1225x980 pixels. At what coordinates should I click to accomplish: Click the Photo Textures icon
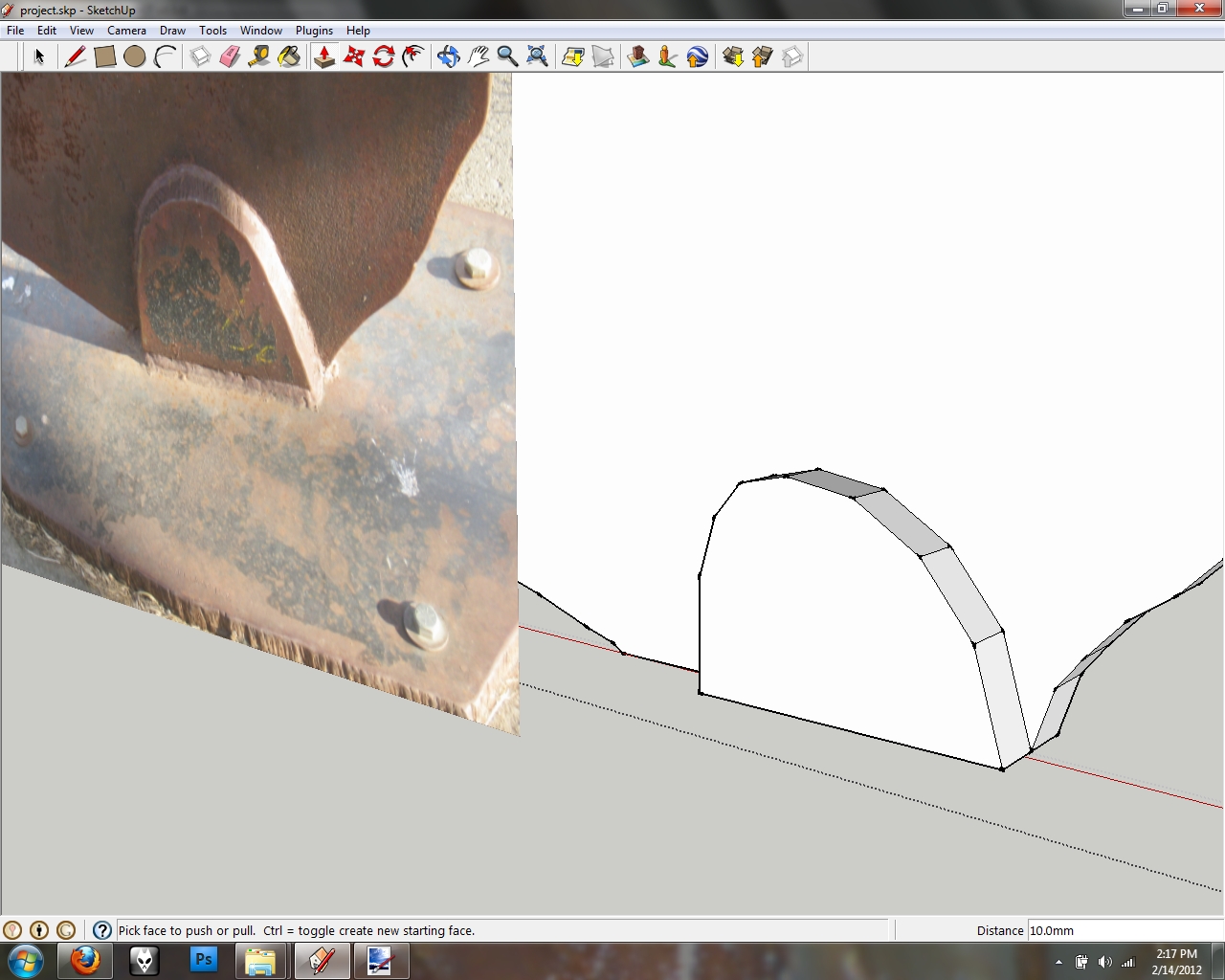click(668, 56)
